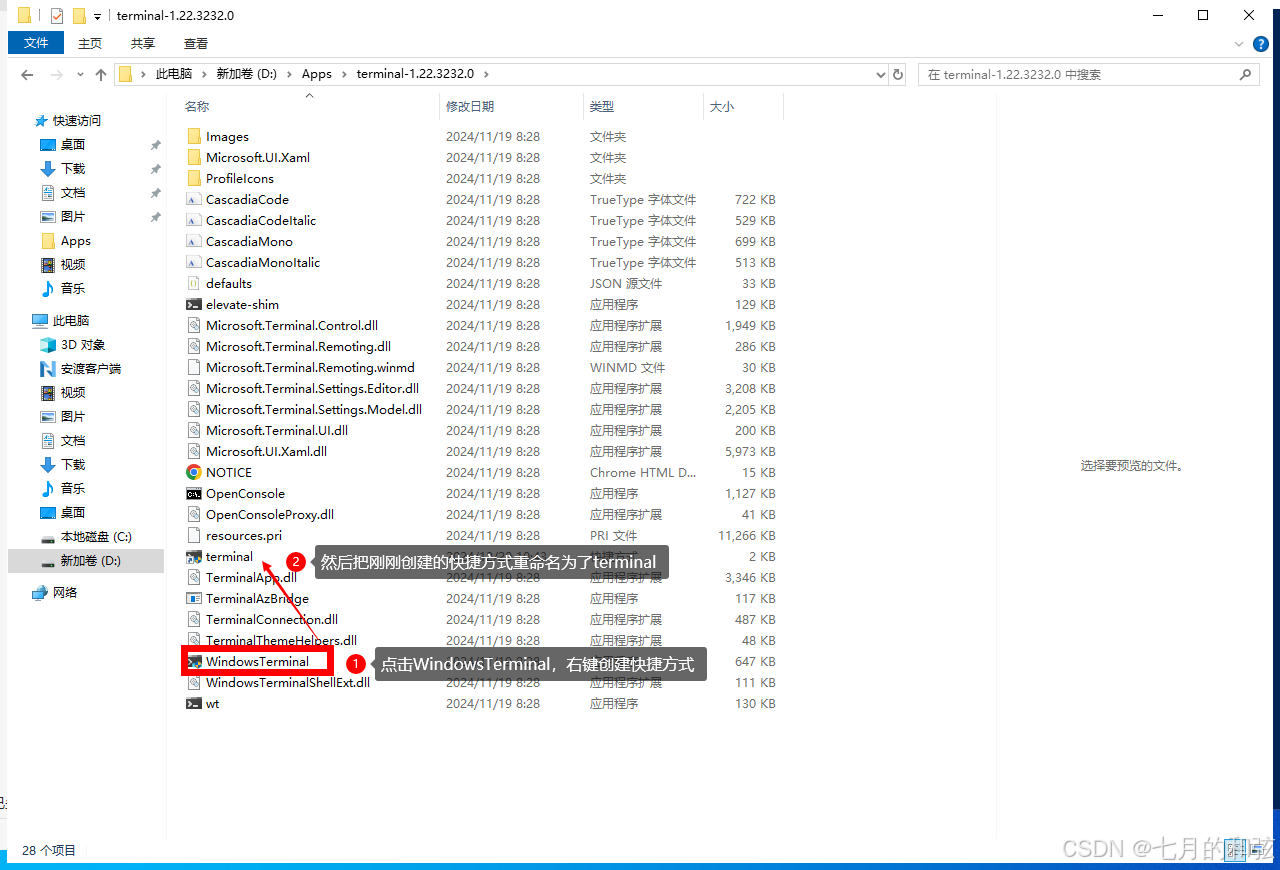Click the 此电脑 breadcrumb segment

click(174, 75)
